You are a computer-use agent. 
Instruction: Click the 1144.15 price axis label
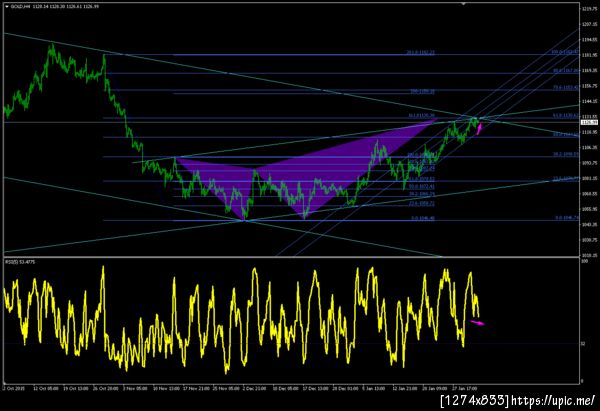pos(589,101)
